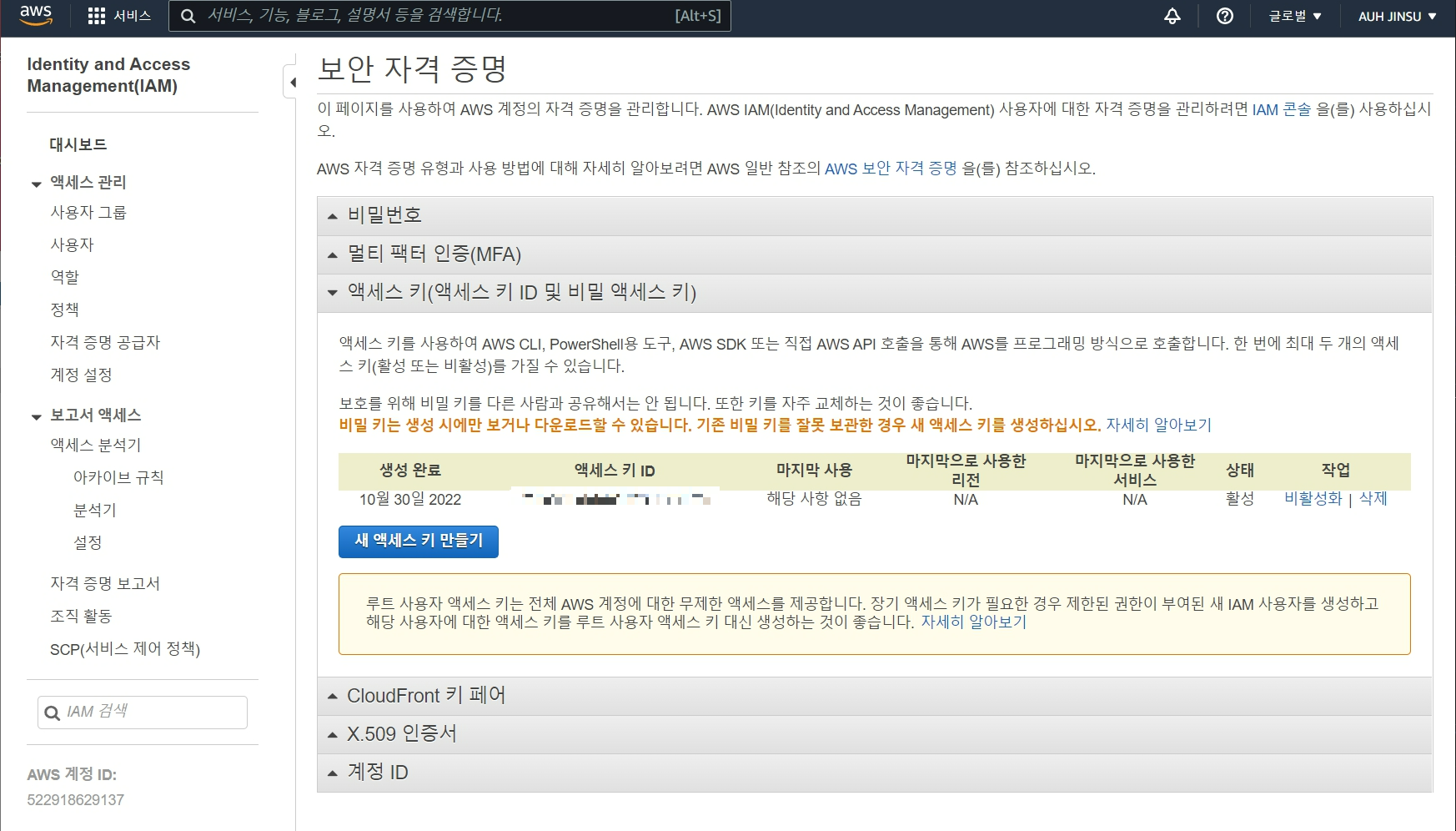
Task: Collapse the 액세스 키 section
Action: [875, 293]
